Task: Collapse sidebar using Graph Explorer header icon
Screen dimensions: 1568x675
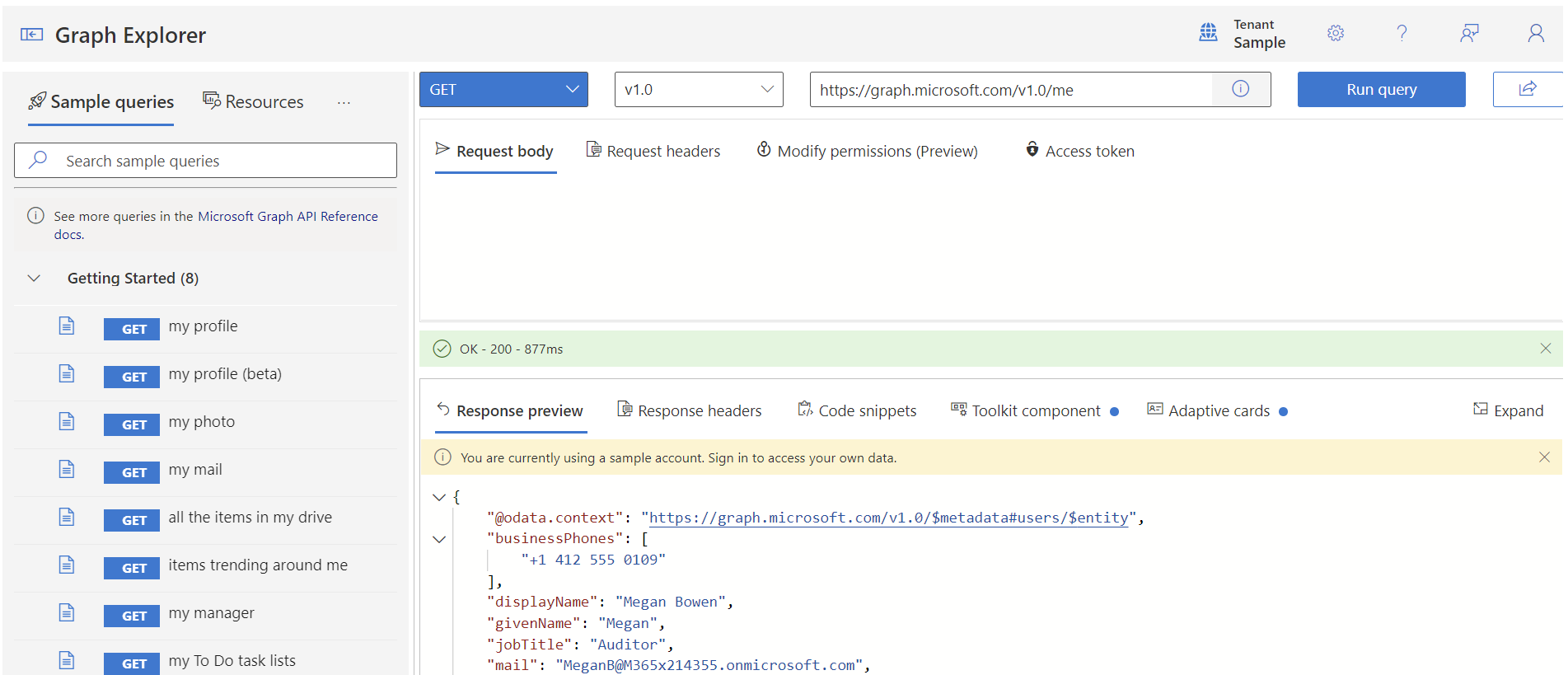Action: 31,34
